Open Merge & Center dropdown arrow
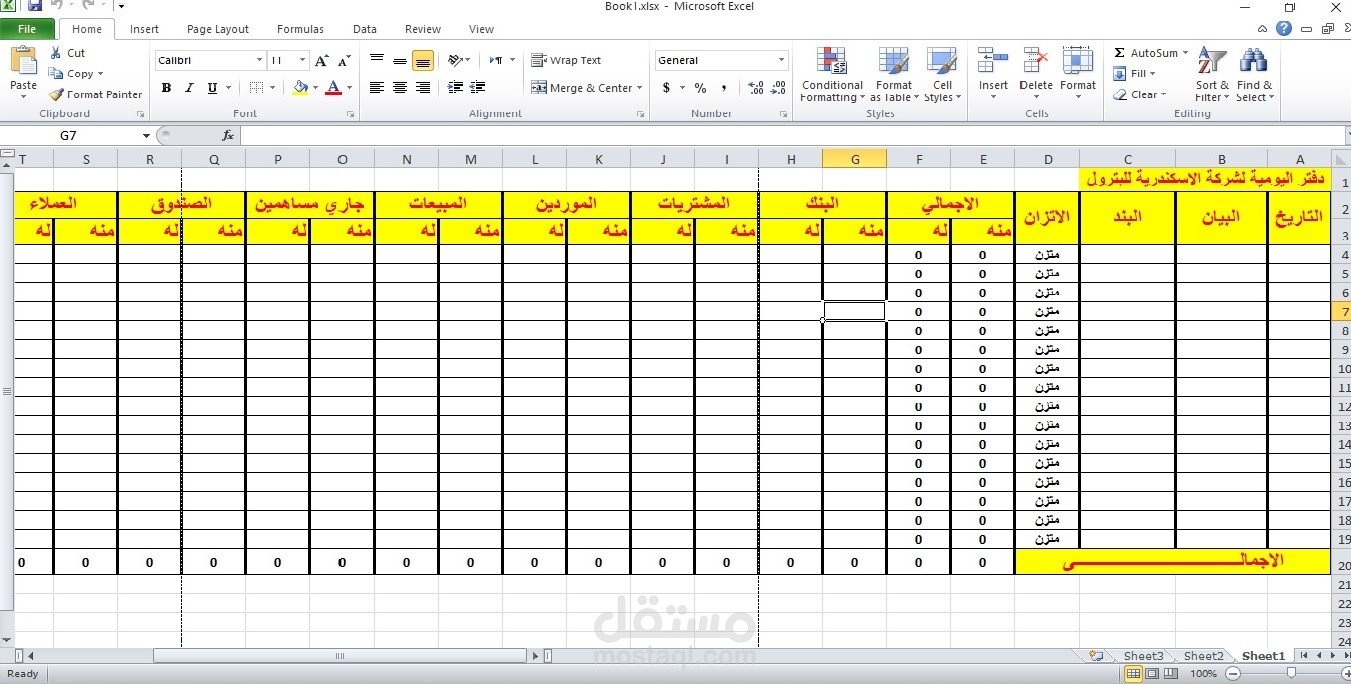The height and width of the screenshot is (684, 1351). tap(641, 88)
